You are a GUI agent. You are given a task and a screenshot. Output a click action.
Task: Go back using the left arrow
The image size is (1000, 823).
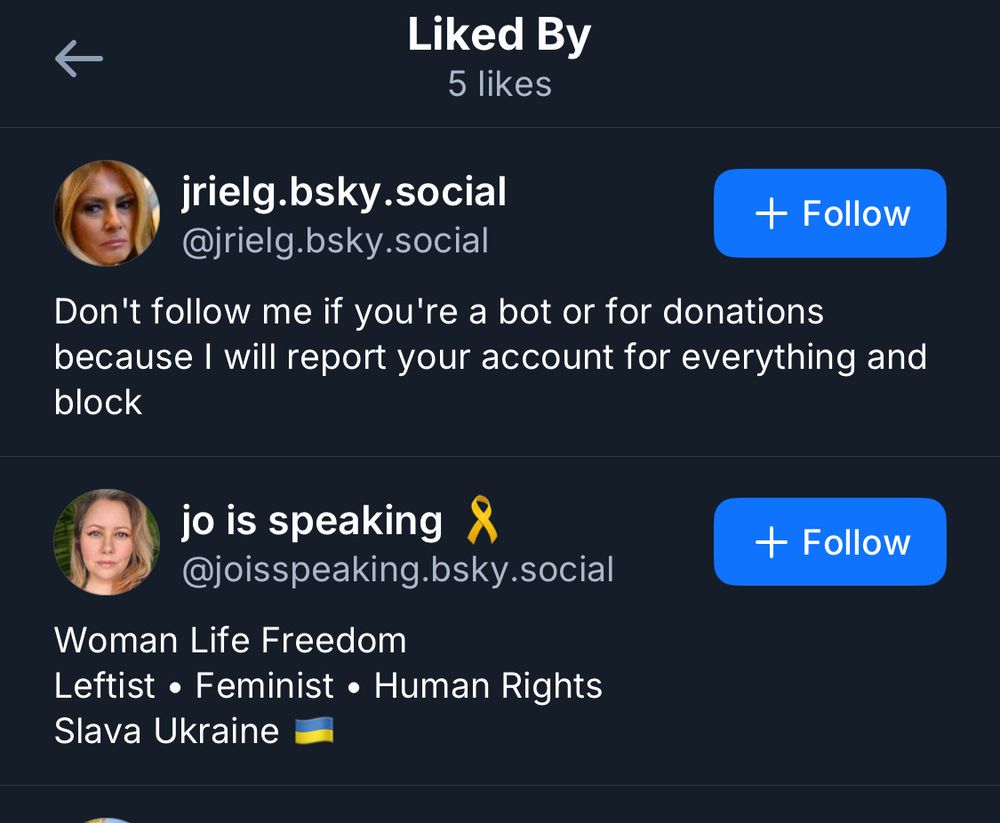pyautogui.click(x=79, y=59)
